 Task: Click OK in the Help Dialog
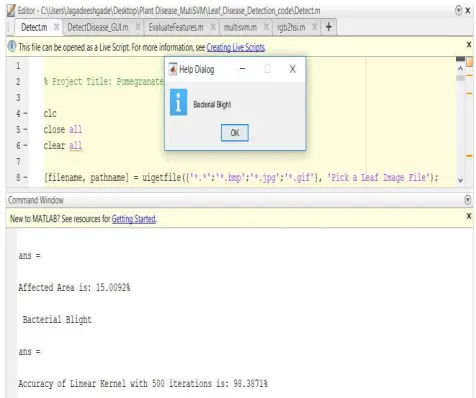[x=235, y=133]
